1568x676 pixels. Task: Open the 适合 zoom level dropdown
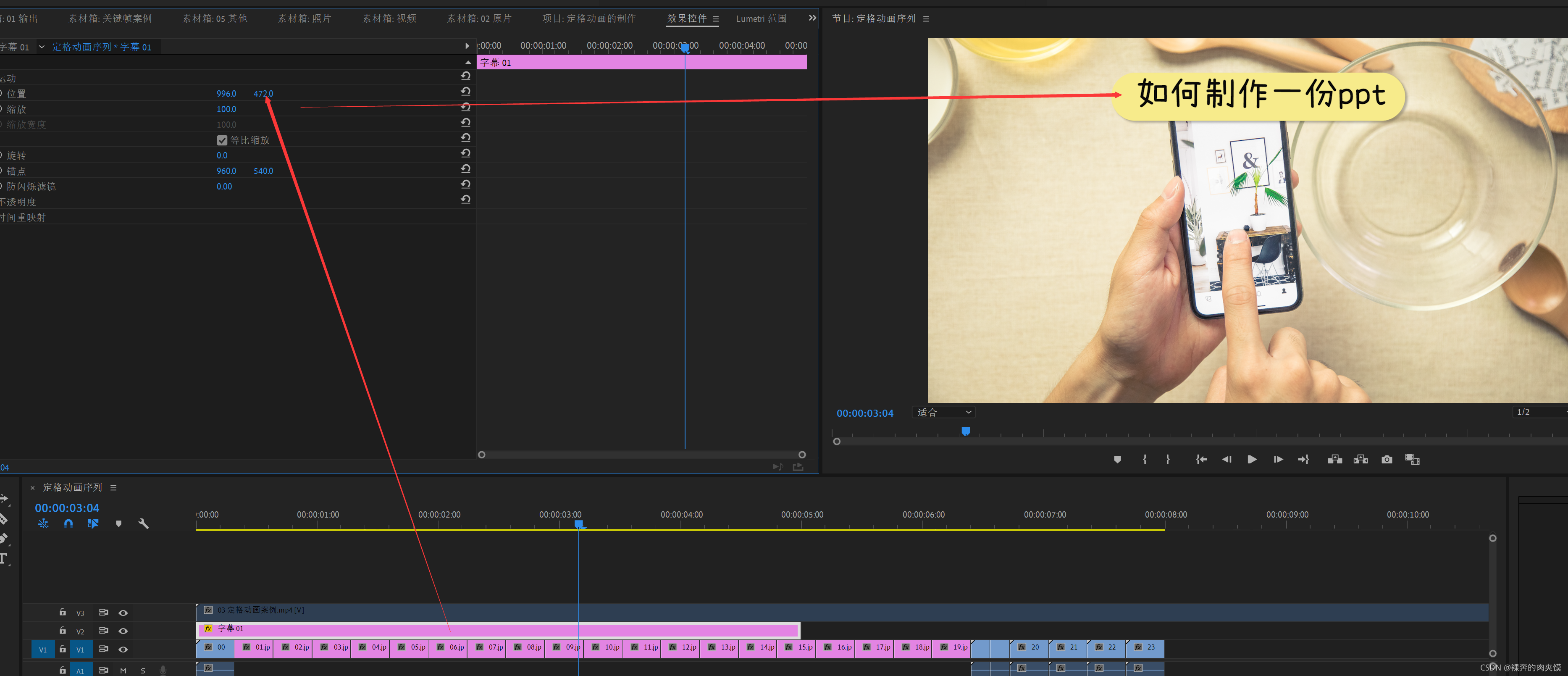pyautogui.click(x=943, y=412)
